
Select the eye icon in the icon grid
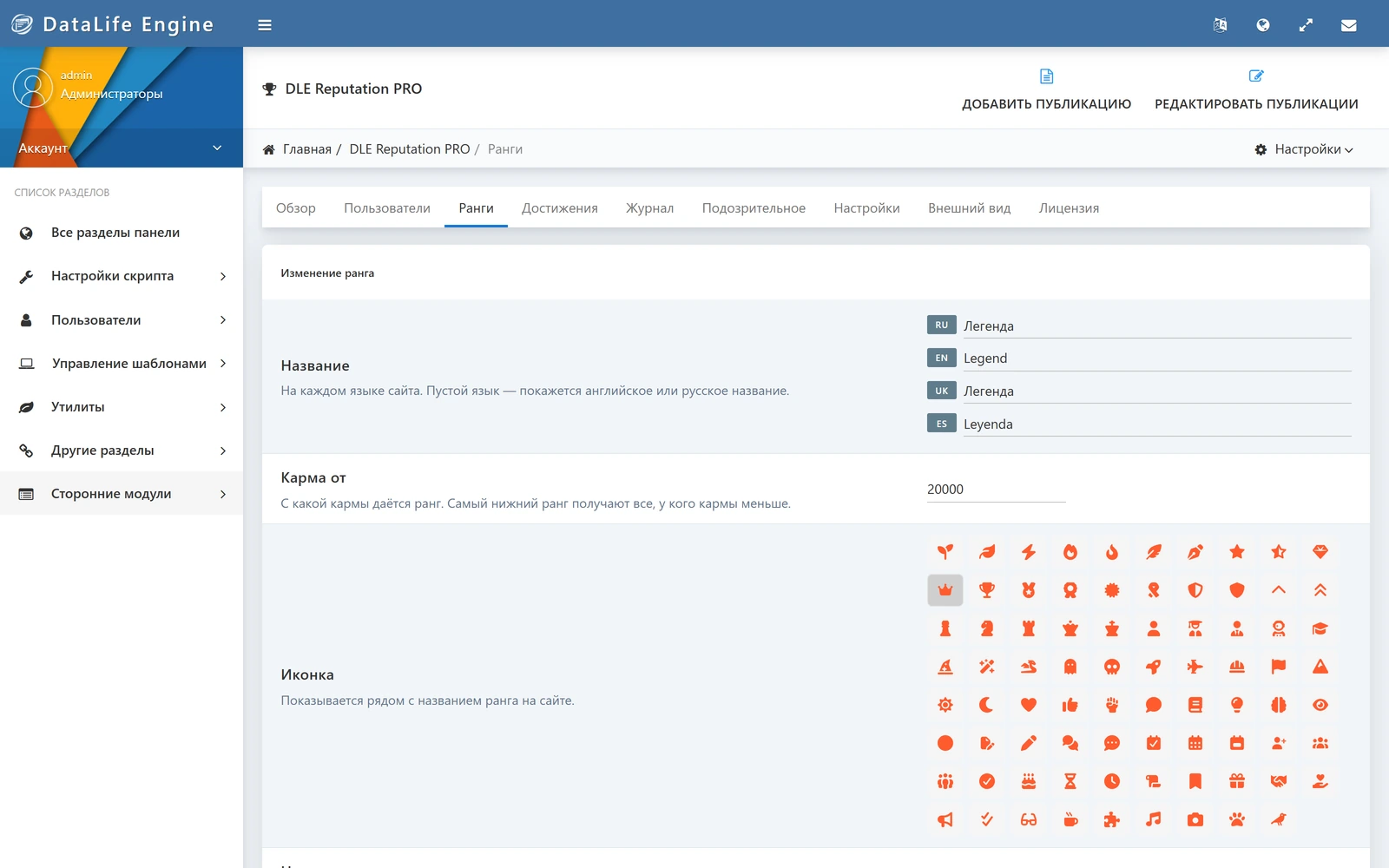pyautogui.click(x=1320, y=705)
